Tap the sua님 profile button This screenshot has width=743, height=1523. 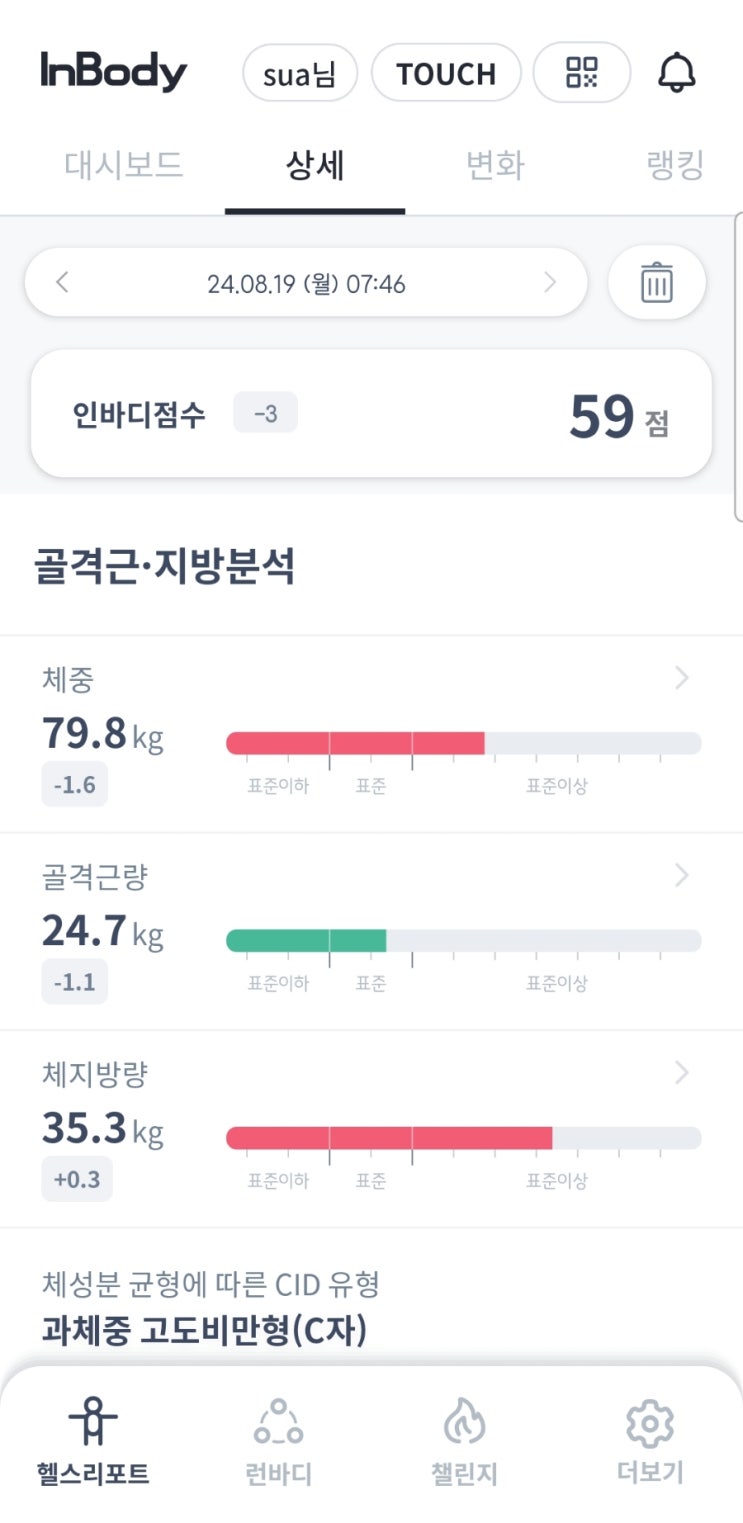click(x=300, y=74)
